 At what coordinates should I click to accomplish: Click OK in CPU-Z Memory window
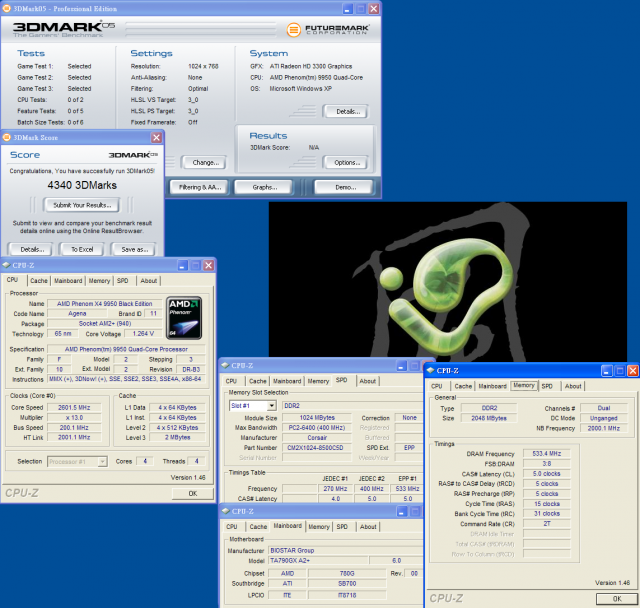(x=617, y=599)
